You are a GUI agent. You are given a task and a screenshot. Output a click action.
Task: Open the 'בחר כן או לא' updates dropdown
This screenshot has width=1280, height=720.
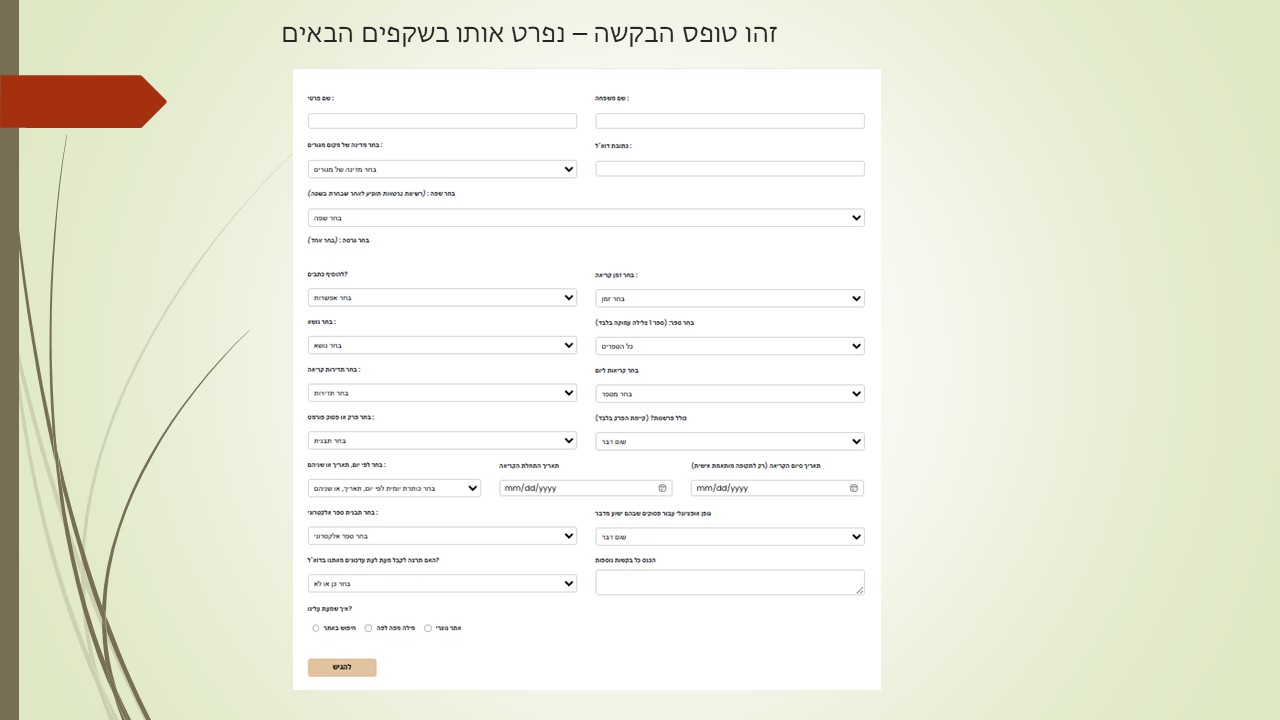tap(442, 583)
